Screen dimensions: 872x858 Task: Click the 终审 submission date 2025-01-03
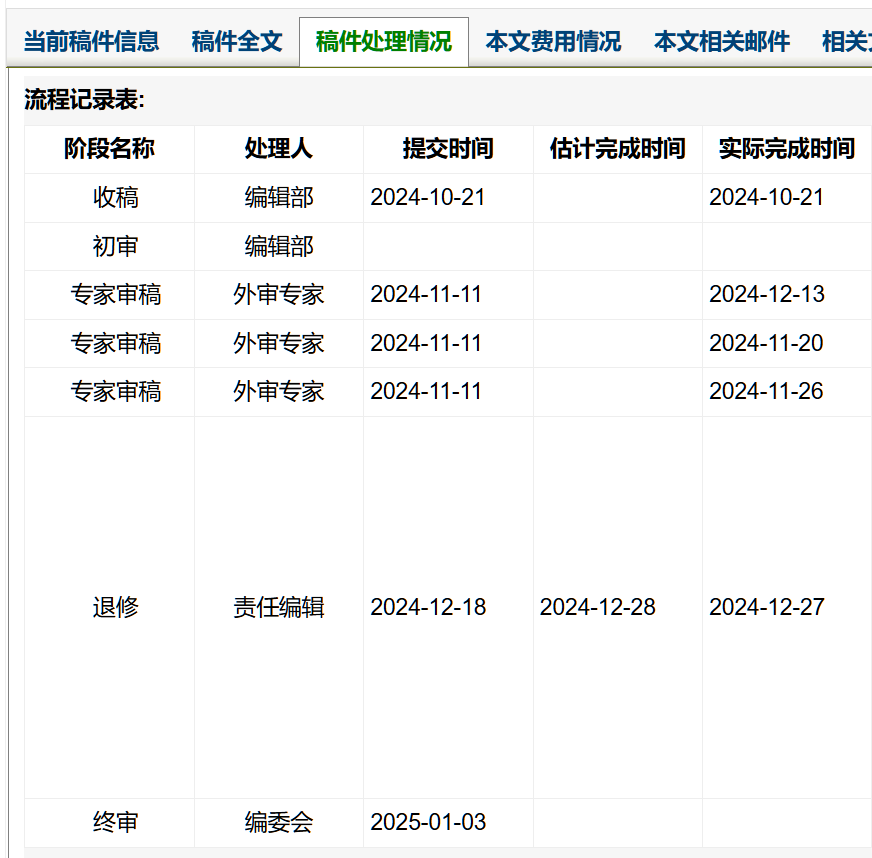428,823
